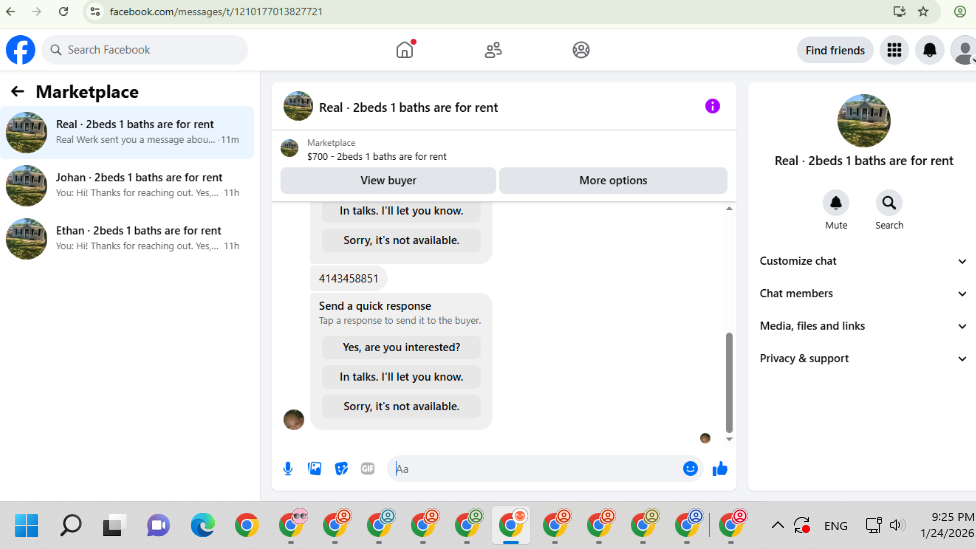The width and height of the screenshot is (976, 549).
Task: Expand the Customize chat section
Action: [863, 261]
